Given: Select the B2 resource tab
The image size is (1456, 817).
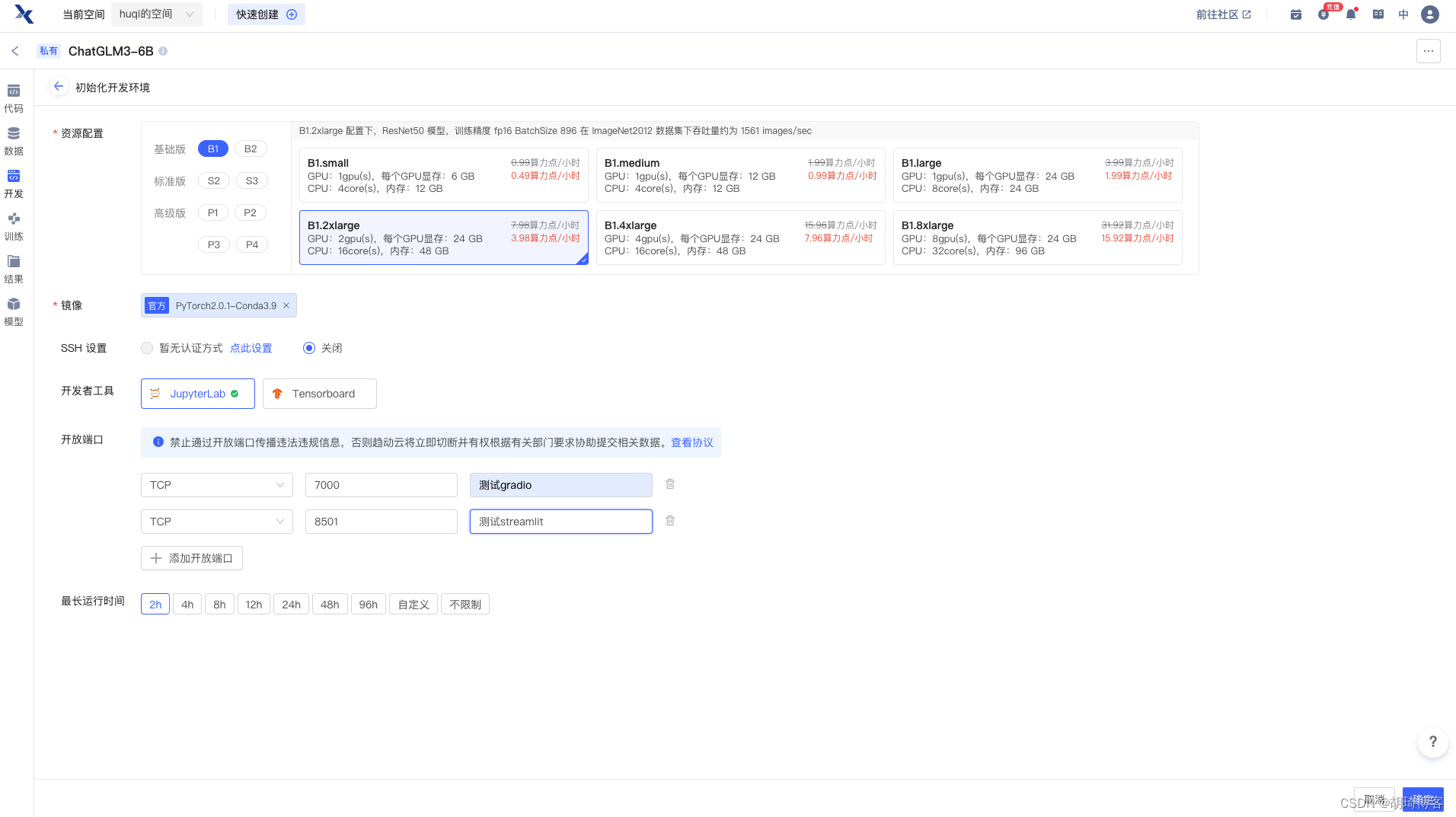Looking at the screenshot, I should point(251,148).
